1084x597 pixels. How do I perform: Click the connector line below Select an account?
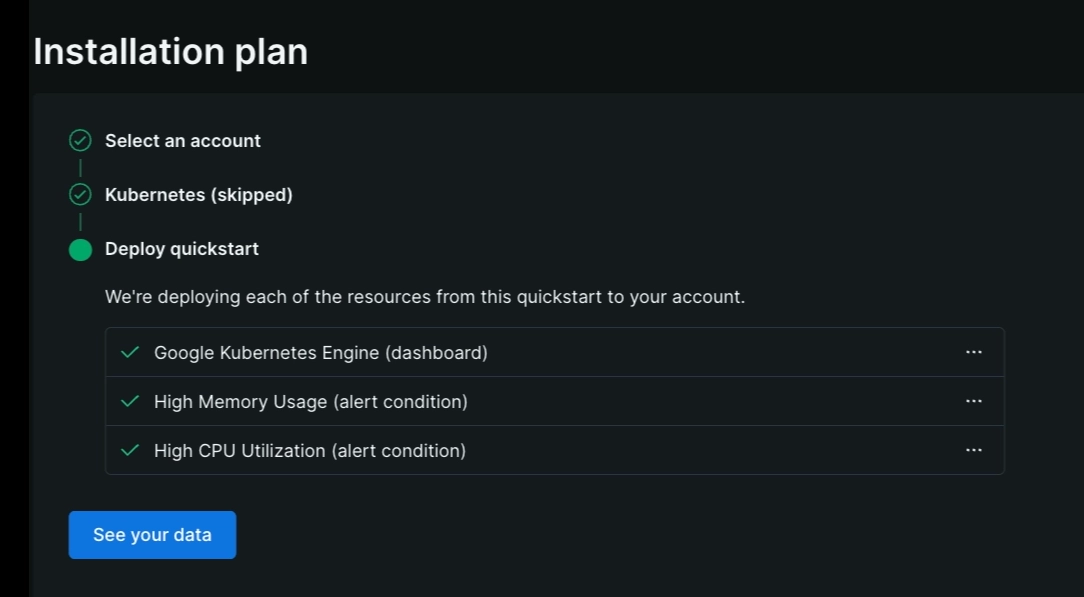click(80, 168)
